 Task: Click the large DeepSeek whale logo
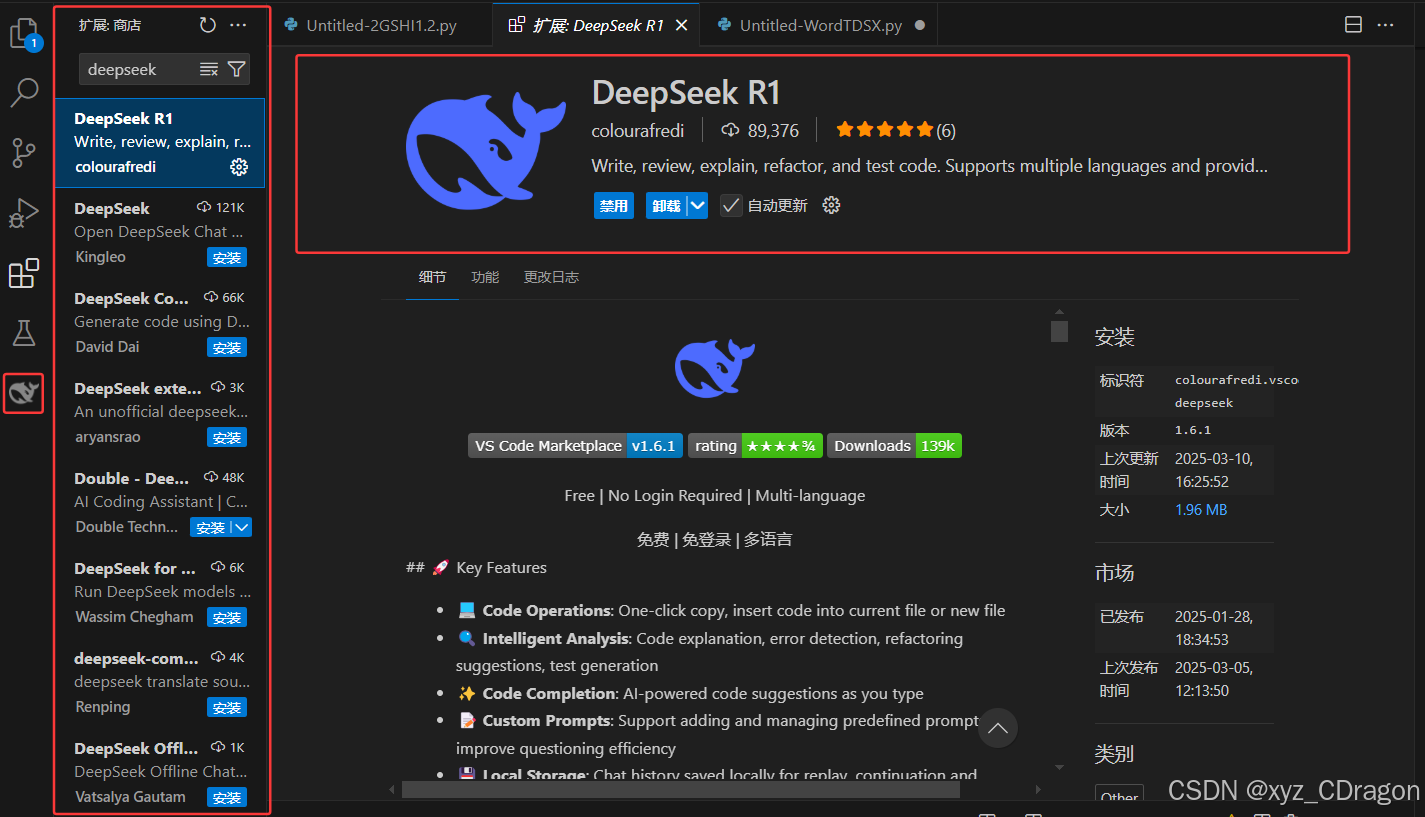pos(485,152)
